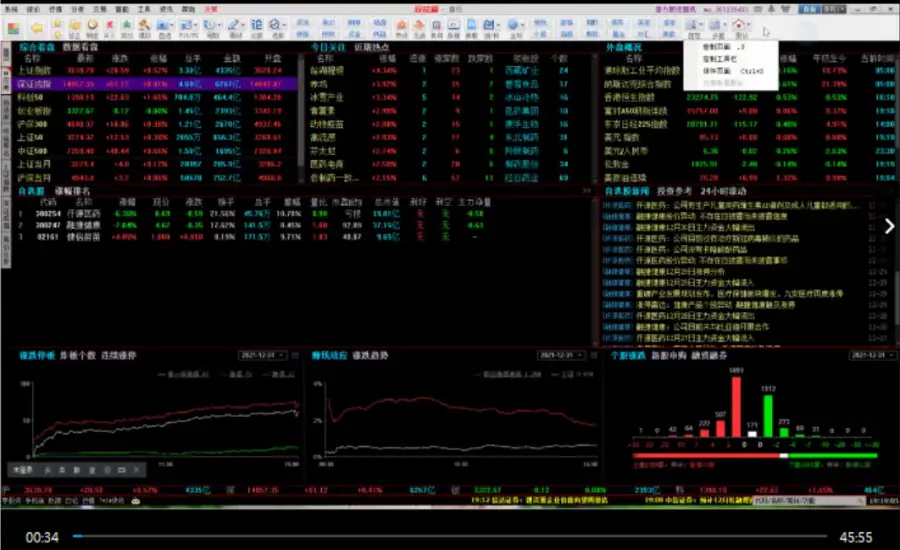Switch to the 数据看盘 tab
The height and width of the screenshot is (550, 900).
81,47
